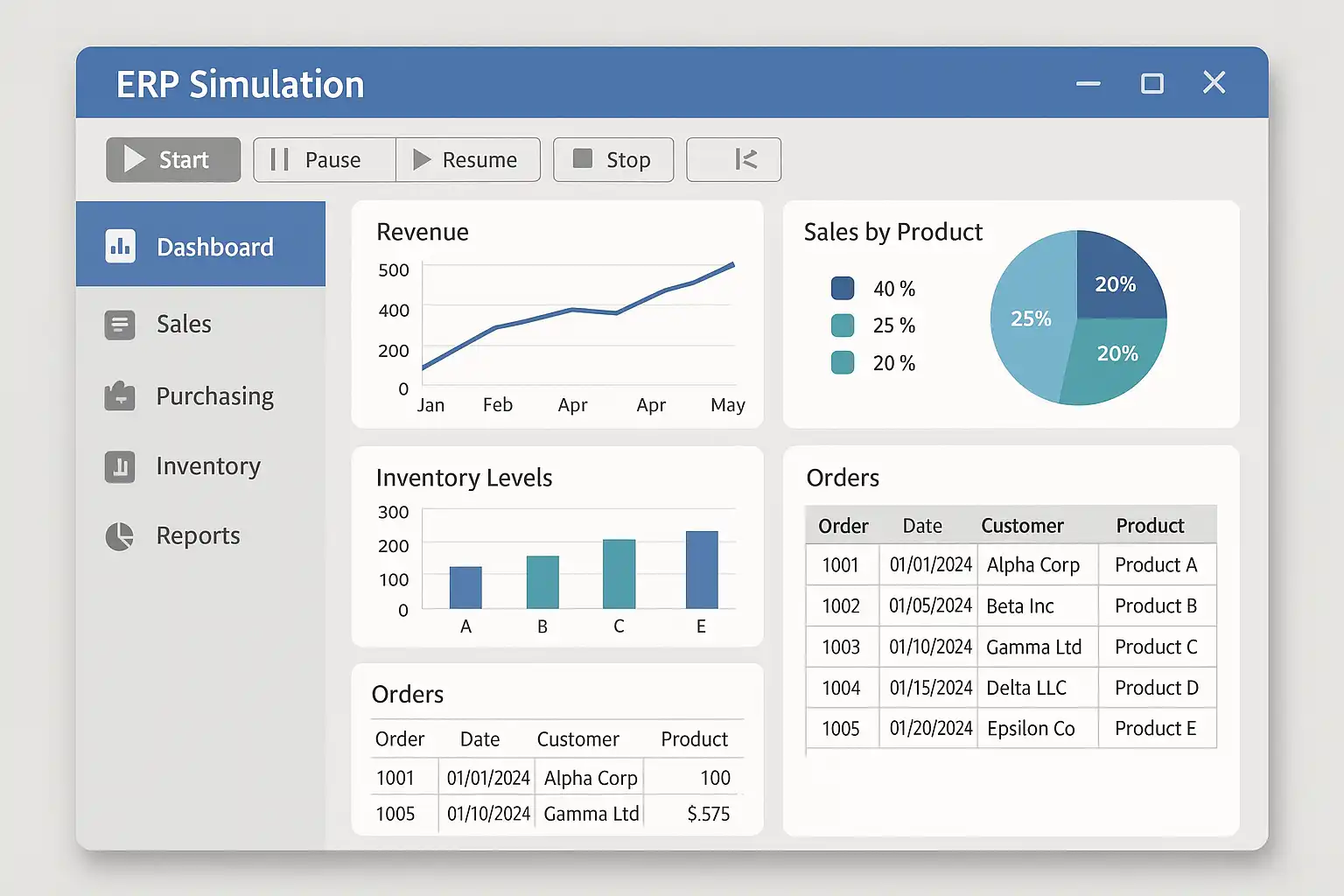
Task: Resume the simulation
Action: tap(468, 159)
